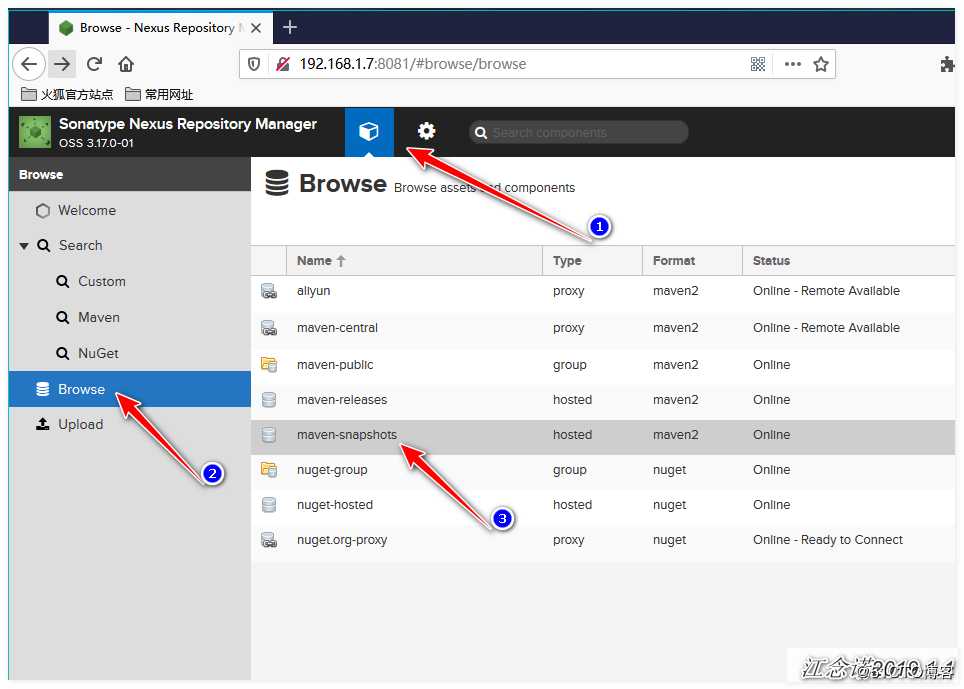
Task: Open the 火狐官方站点 bookmarks folder
Action: [67, 94]
